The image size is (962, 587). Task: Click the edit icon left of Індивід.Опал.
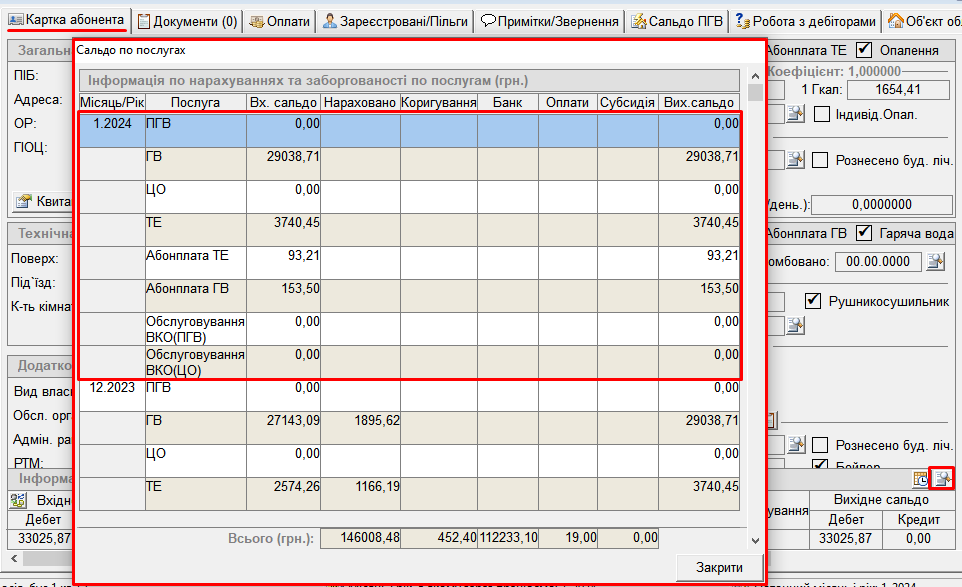pos(795,114)
